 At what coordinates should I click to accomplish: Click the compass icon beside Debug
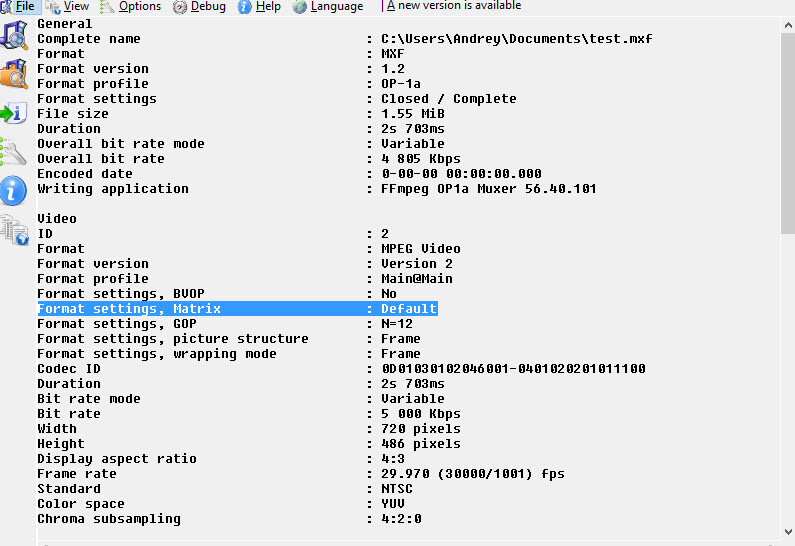pos(179,7)
